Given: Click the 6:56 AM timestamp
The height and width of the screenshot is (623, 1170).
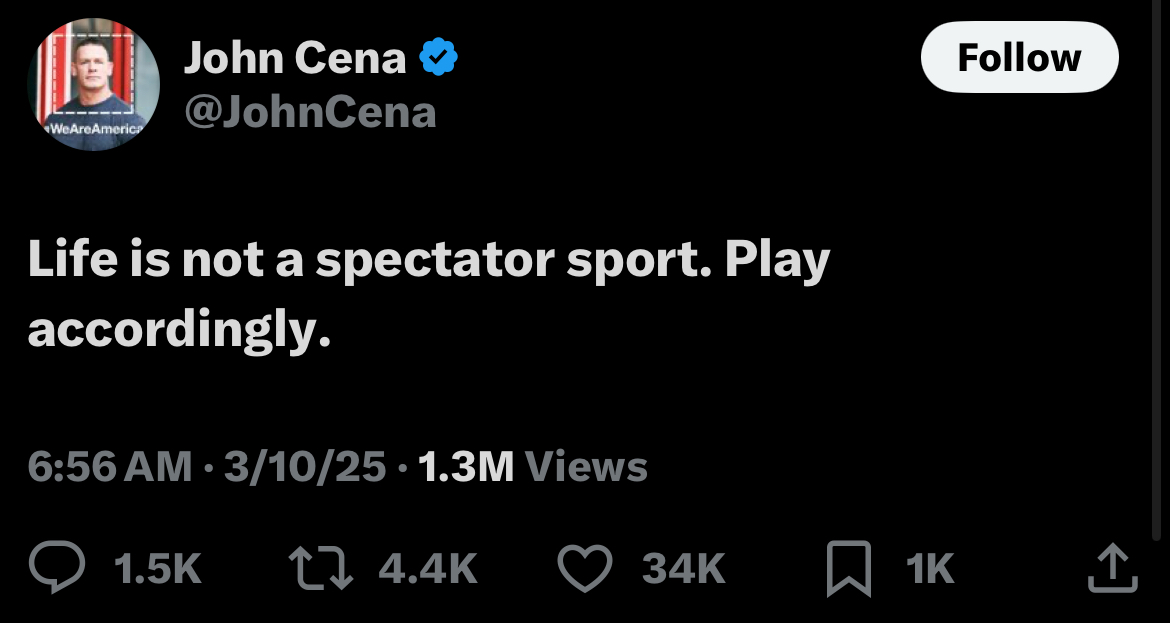Looking at the screenshot, I should 110,466.
